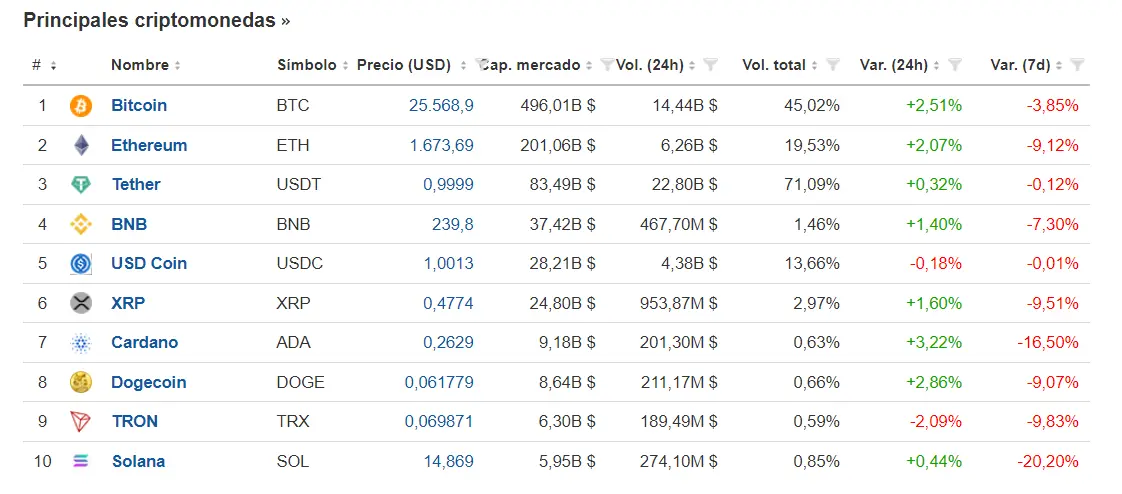Open filter funnel for Precio (USD) column
The image size is (1122, 494).
pyautogui.click(x=482, y=65)
